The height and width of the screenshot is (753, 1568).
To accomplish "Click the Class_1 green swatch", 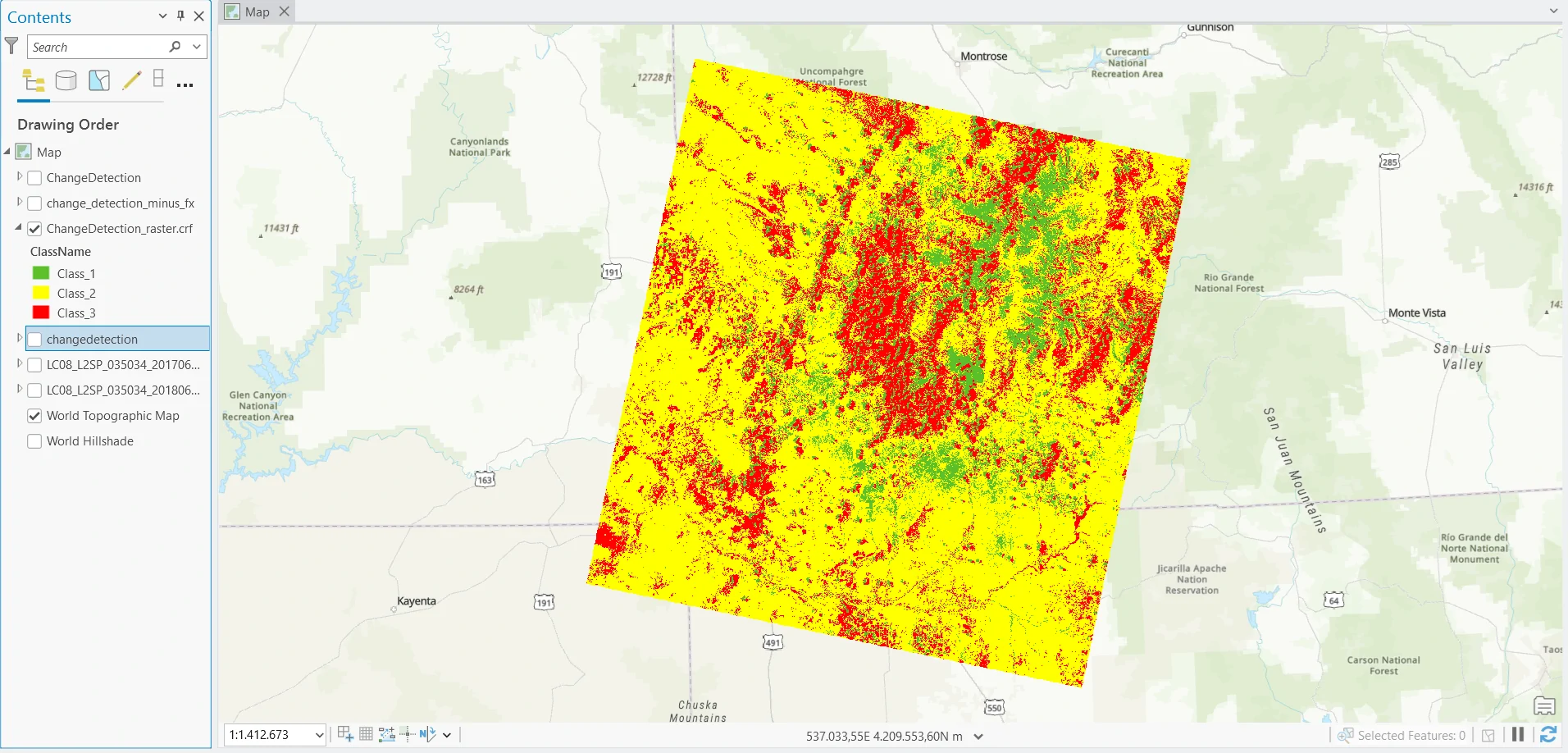I will (x=41, y=273).
